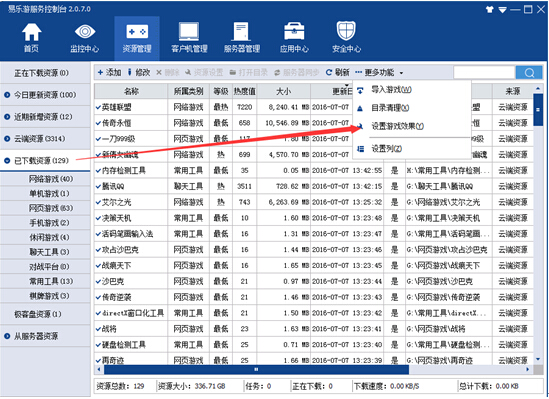Toggle the check mark for 攻占沙巴克
The height and width of the screenshot is (399, 549).
[98, 250]
